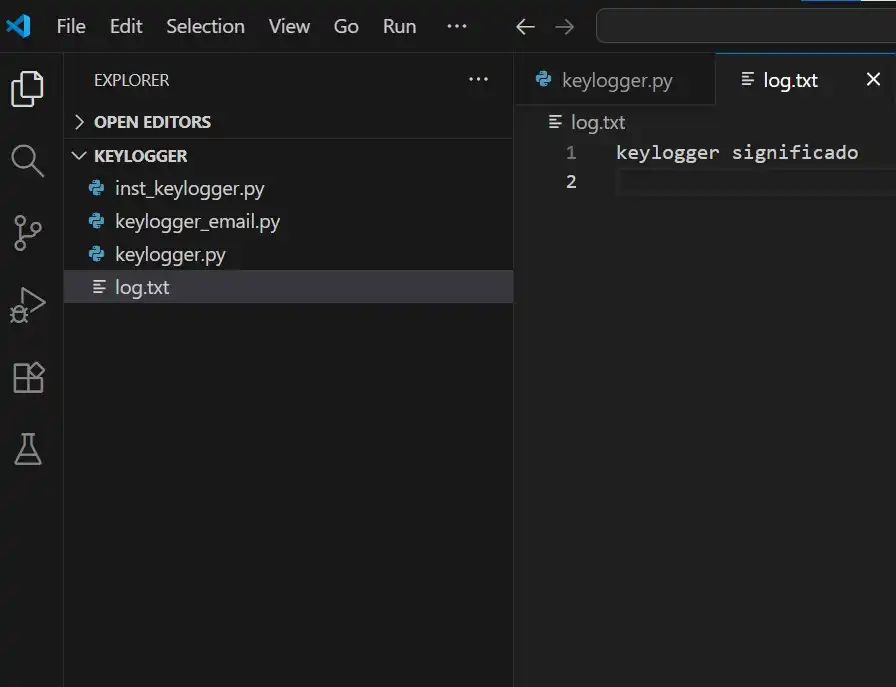Close the log.txt tab
Image resolution: width=896 pixels, height=687 pixels.
873,80
